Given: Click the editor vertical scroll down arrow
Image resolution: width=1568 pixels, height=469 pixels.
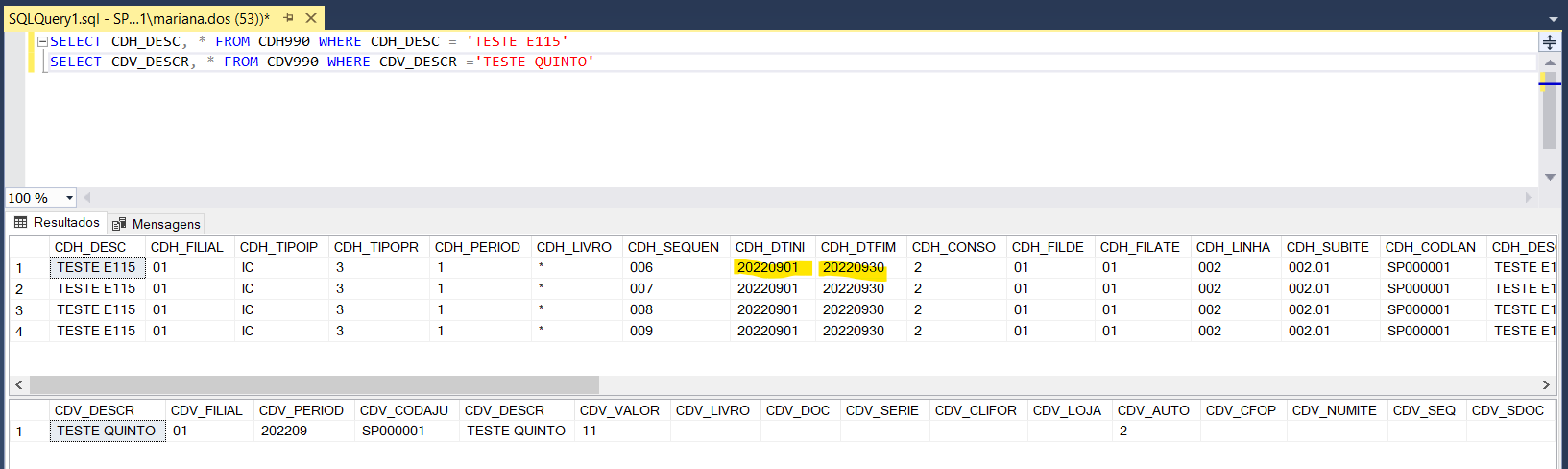Looking at the screenshot, I should pyautogui.click(x=1550, y=178).
